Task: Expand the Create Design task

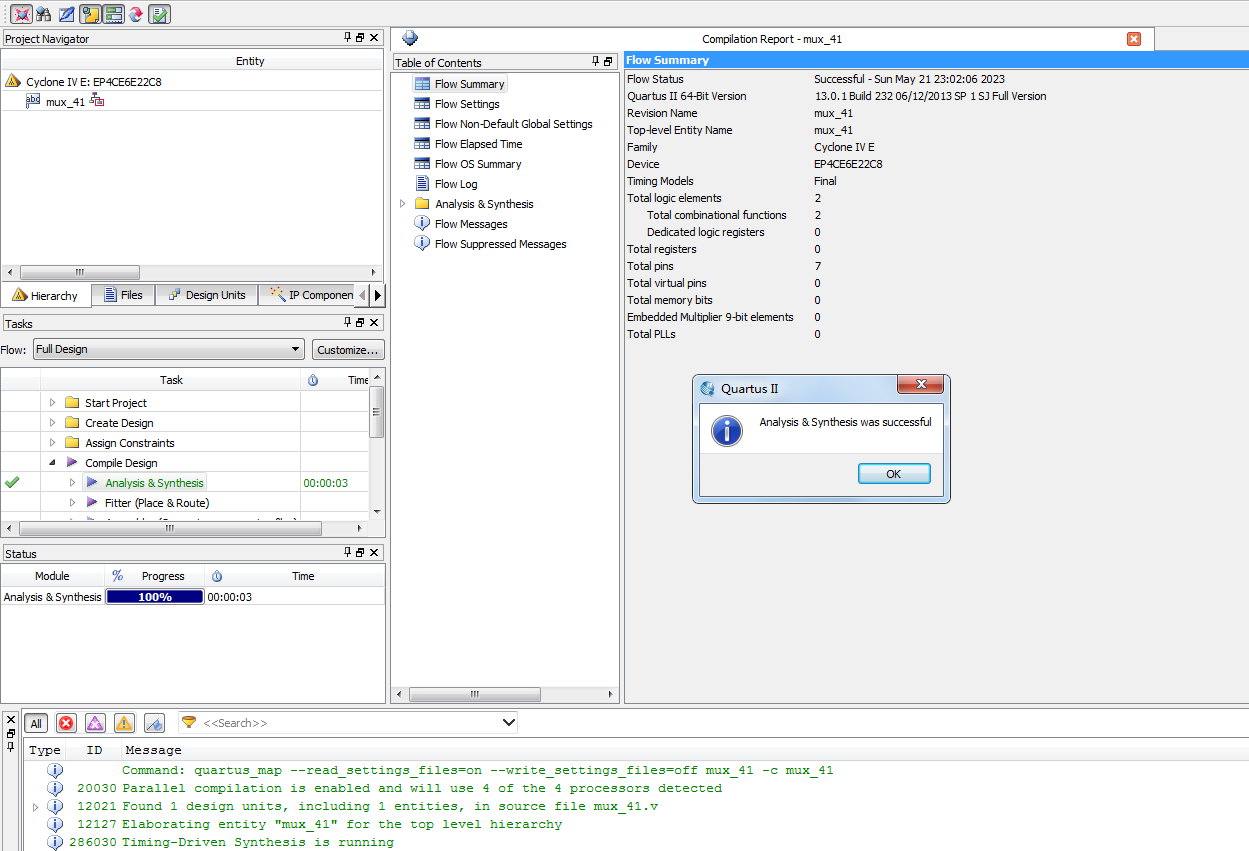Action: click(52, 423)
